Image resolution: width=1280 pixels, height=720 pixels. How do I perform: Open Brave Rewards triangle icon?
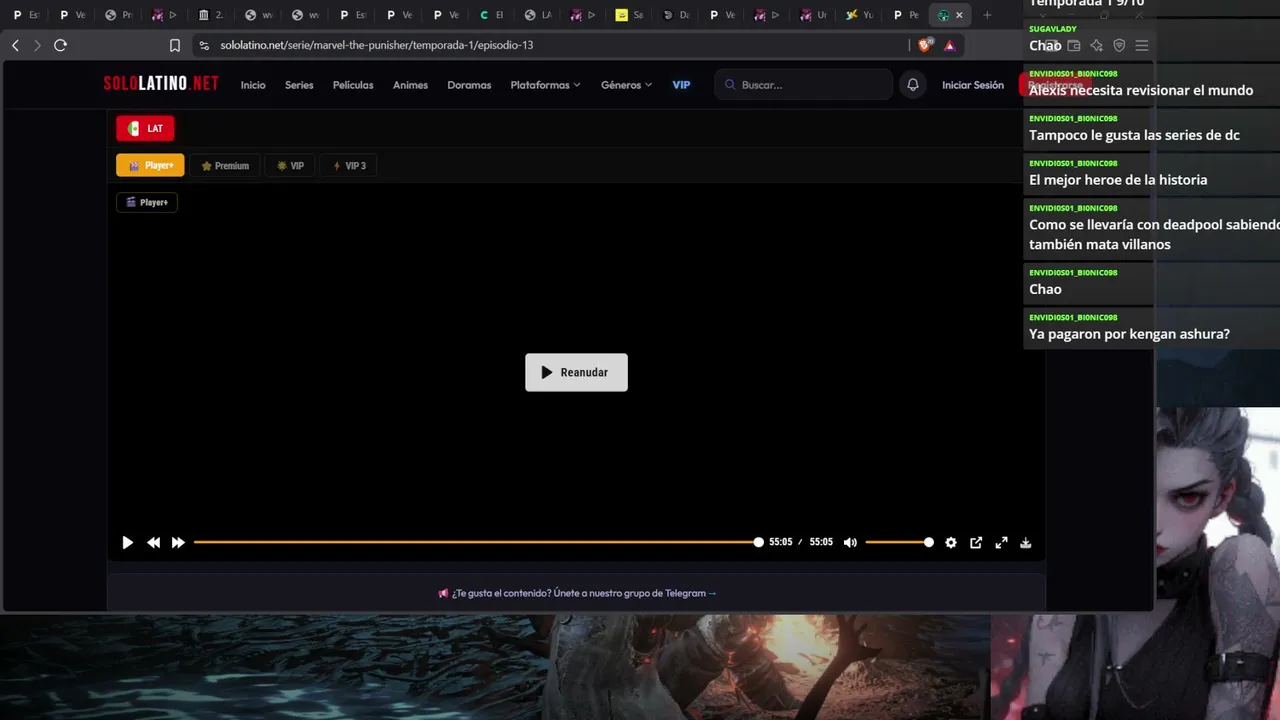tap(949, 45)
